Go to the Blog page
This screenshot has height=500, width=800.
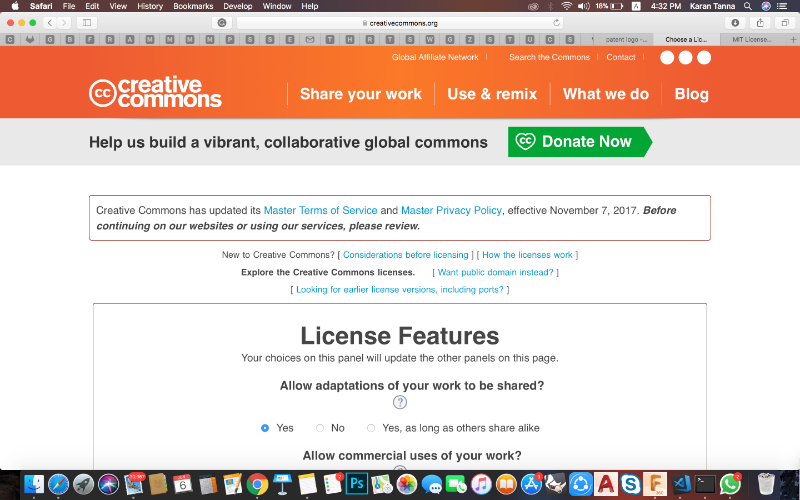click(691, 94)
